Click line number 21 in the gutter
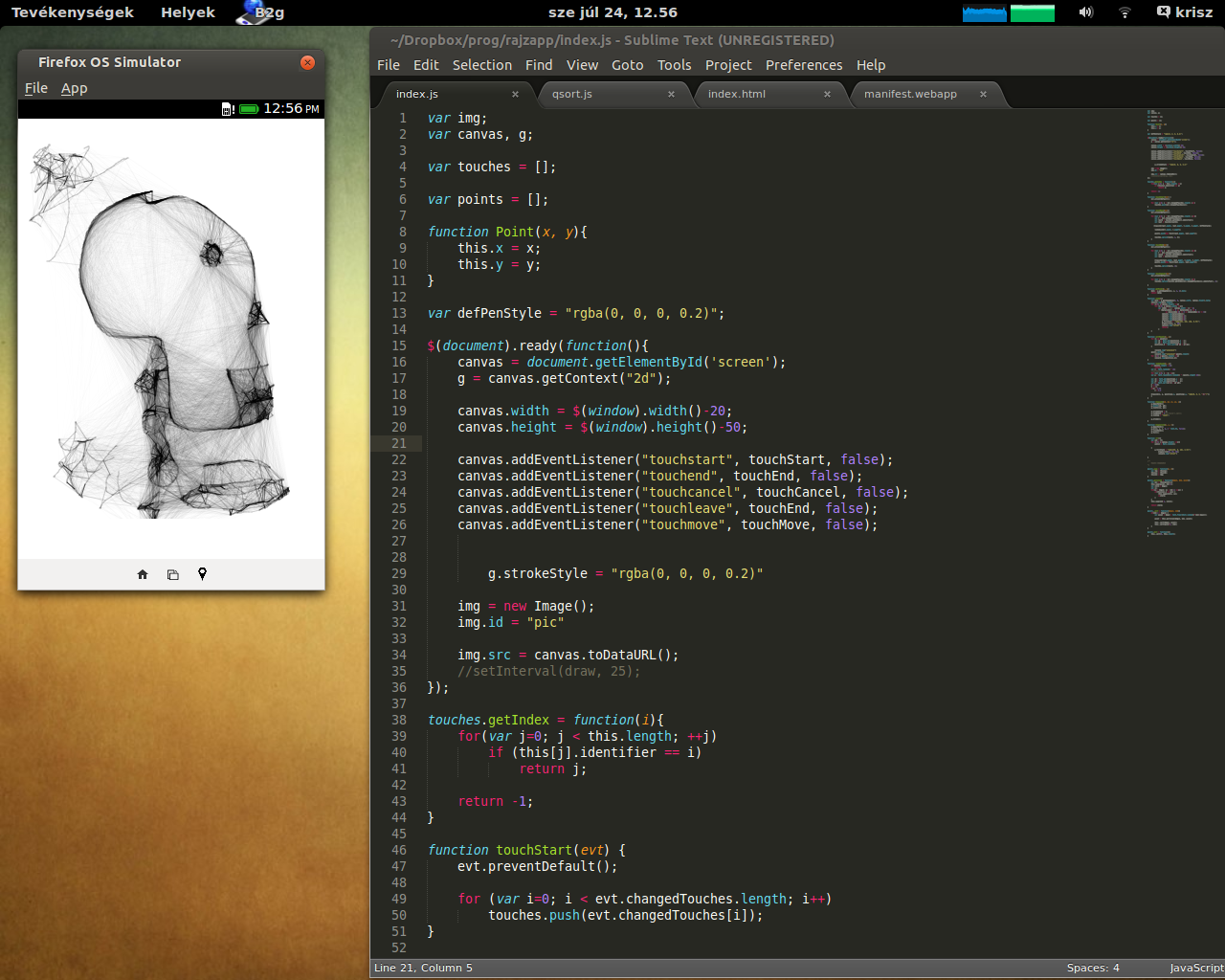Screen dimensions: 1225x980 [399, 443]
